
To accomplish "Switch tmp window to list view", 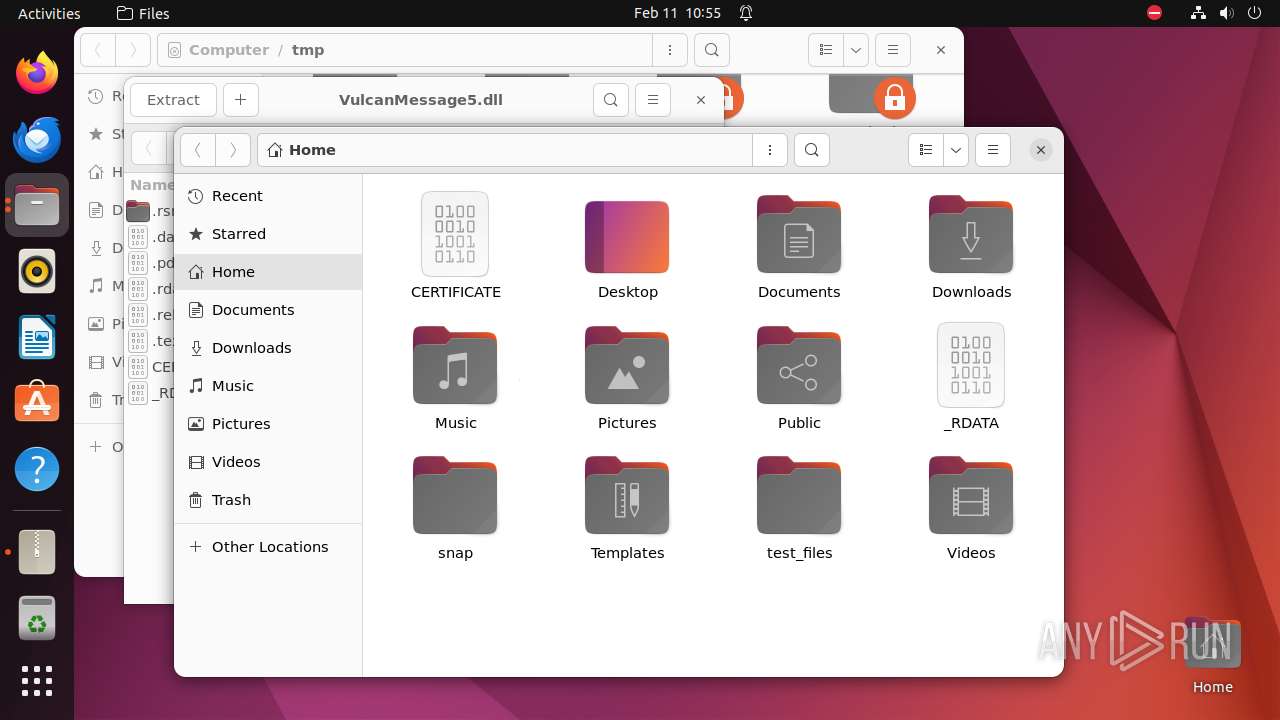I will (x=826, y=50).
